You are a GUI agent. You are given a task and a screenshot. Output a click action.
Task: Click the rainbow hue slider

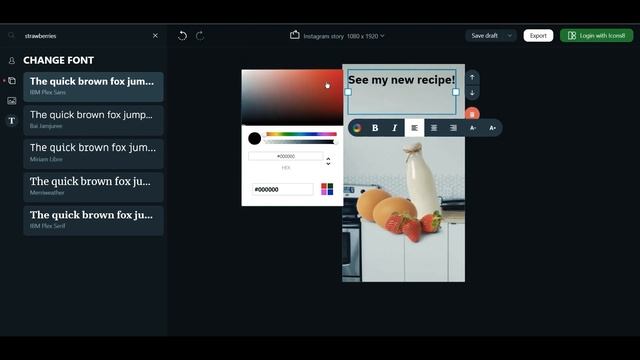coord(301,134)
